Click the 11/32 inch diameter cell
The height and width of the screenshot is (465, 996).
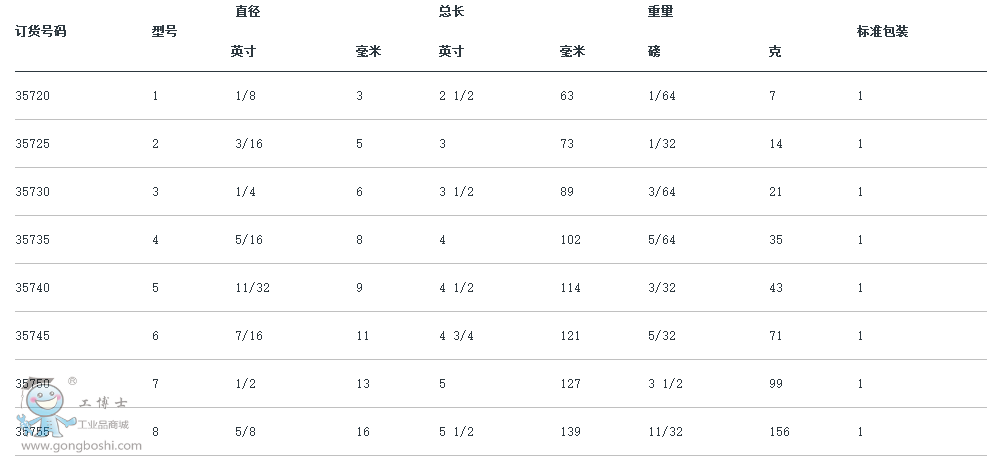250,288
